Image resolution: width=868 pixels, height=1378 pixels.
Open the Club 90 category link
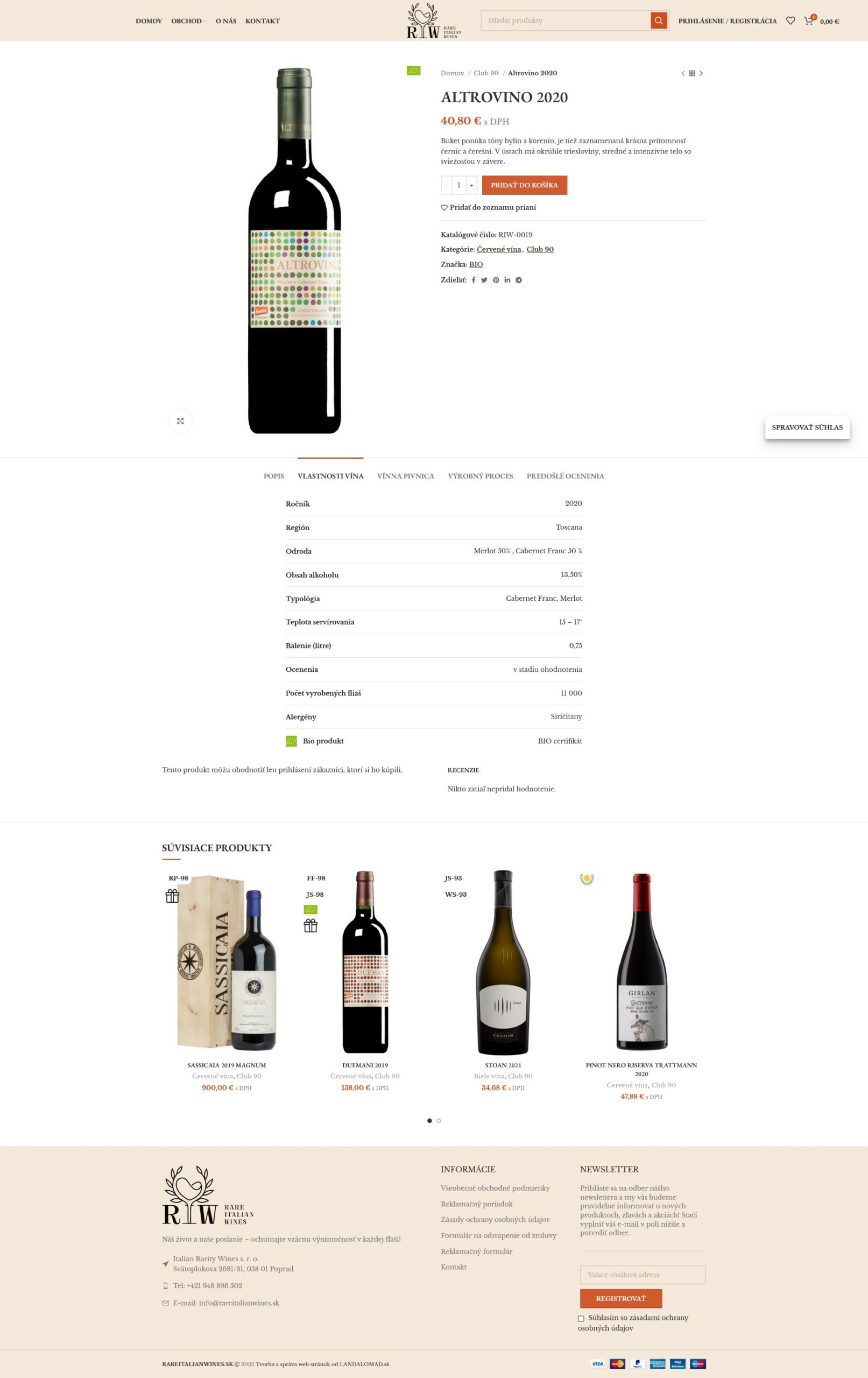[540, 249]
